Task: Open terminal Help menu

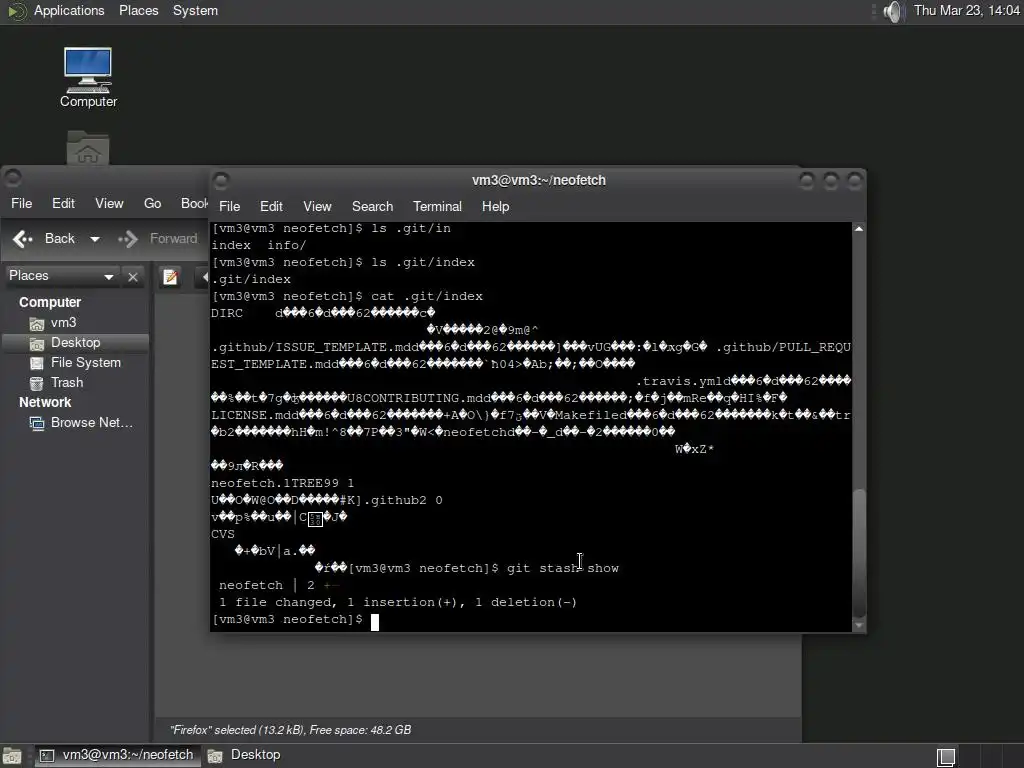Action: pyautogui.click(x=496, y=206)
